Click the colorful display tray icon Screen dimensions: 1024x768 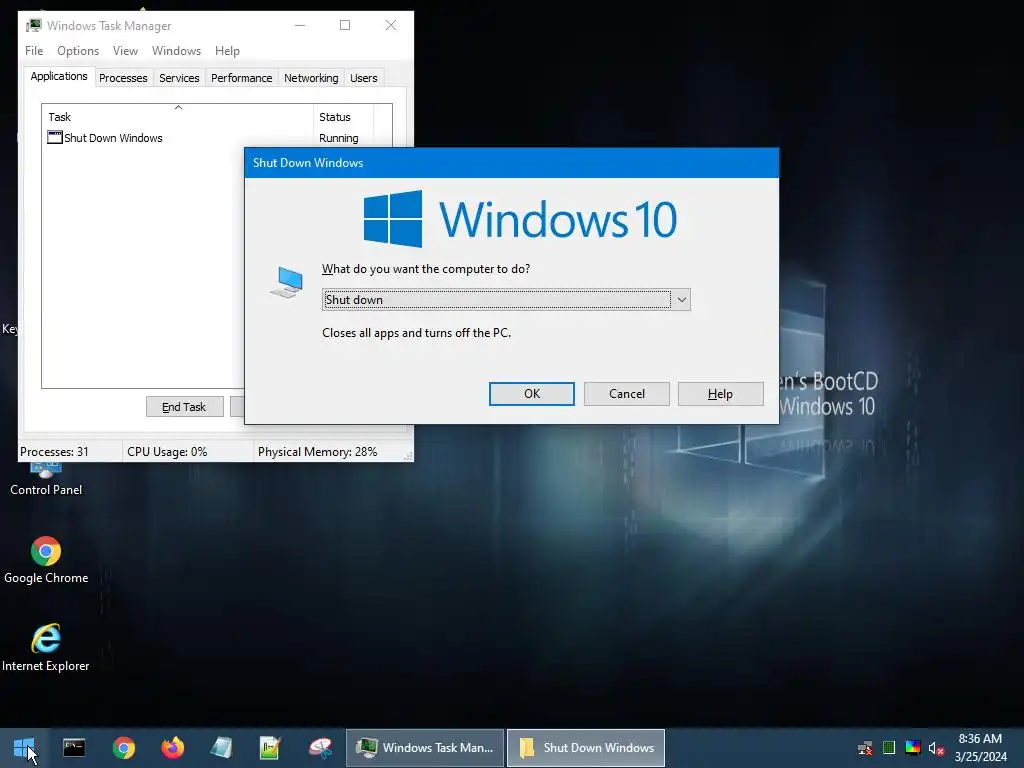913,748
